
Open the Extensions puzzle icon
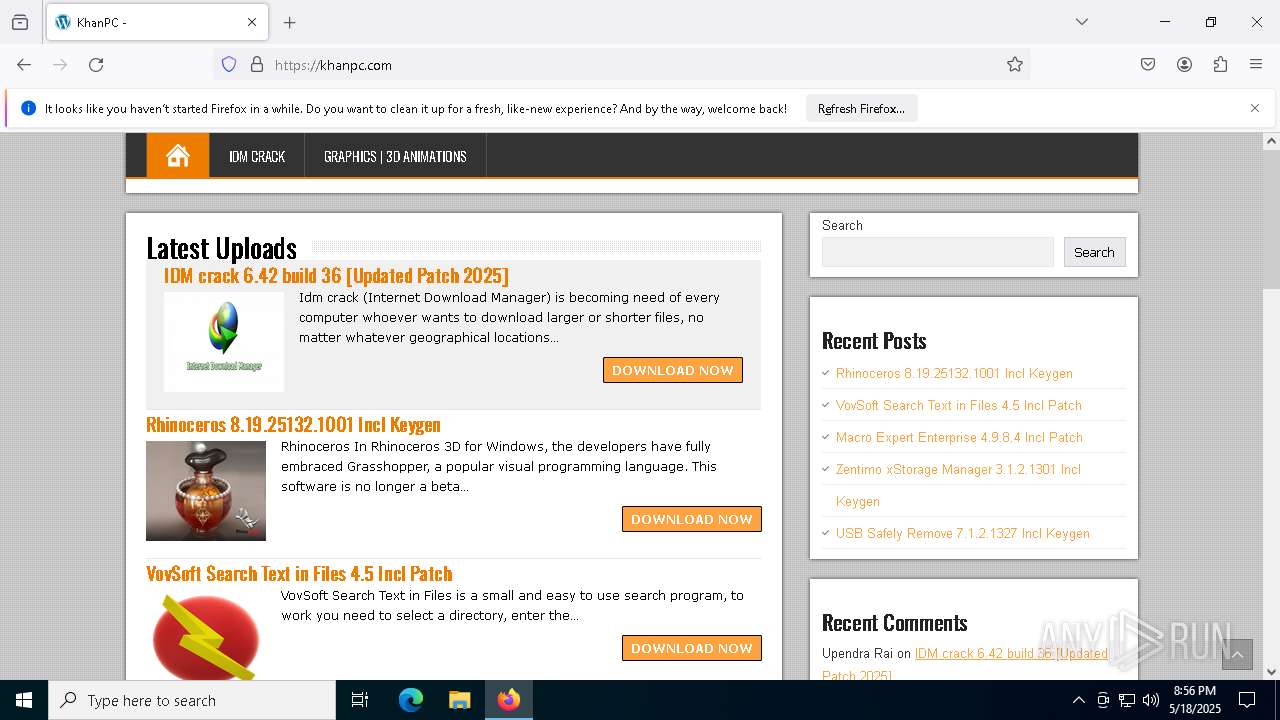point(1220,64)
